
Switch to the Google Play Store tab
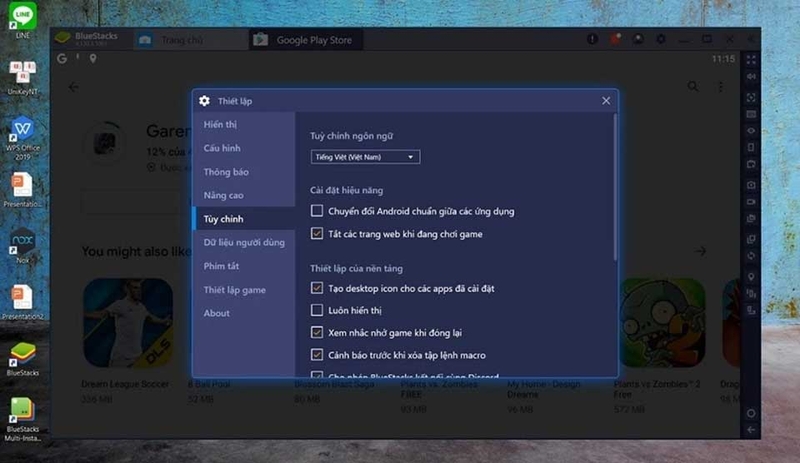pos(306,40)
